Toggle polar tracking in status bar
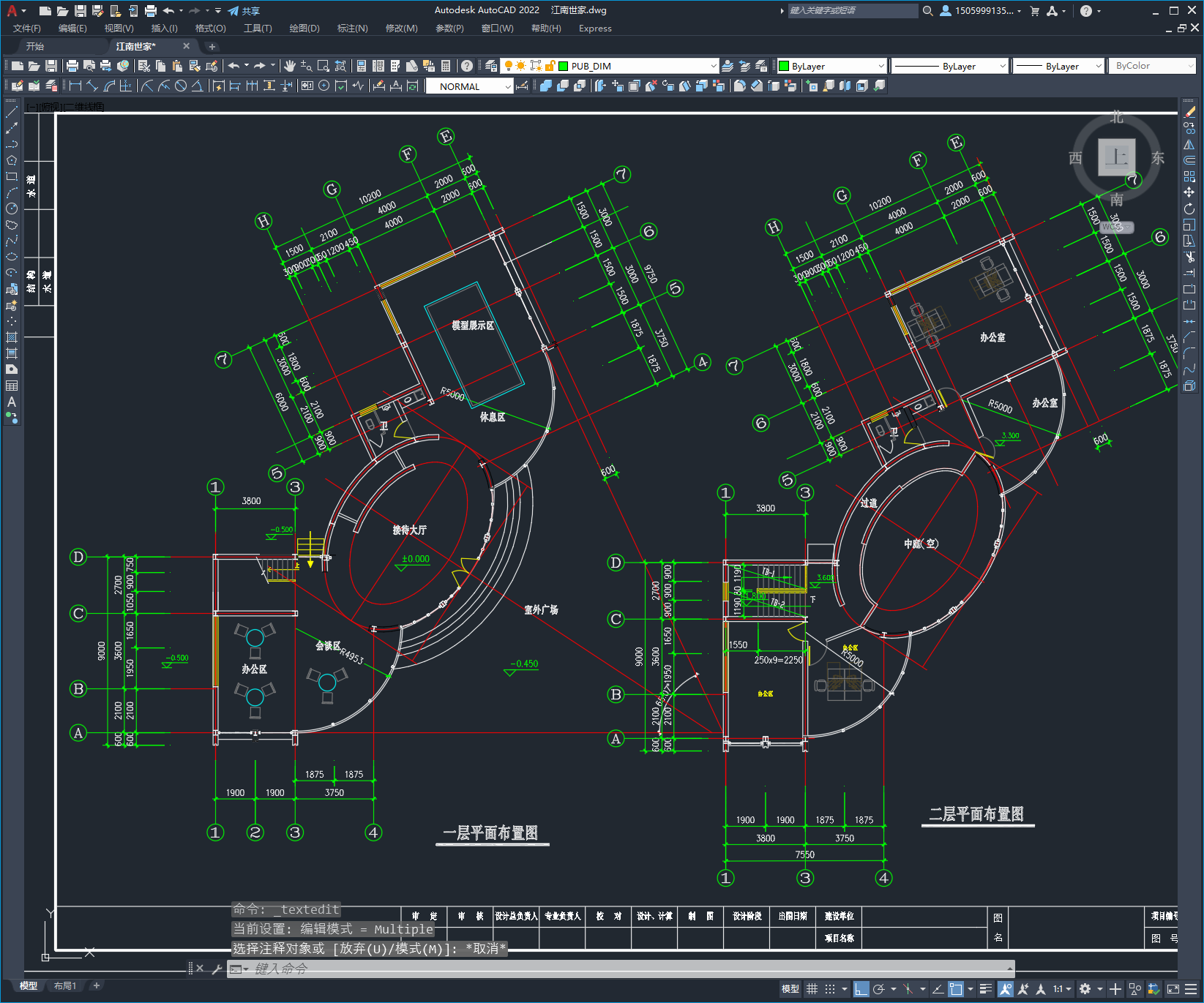This screenshot has height=1003, width=1204. coord(879,989)
